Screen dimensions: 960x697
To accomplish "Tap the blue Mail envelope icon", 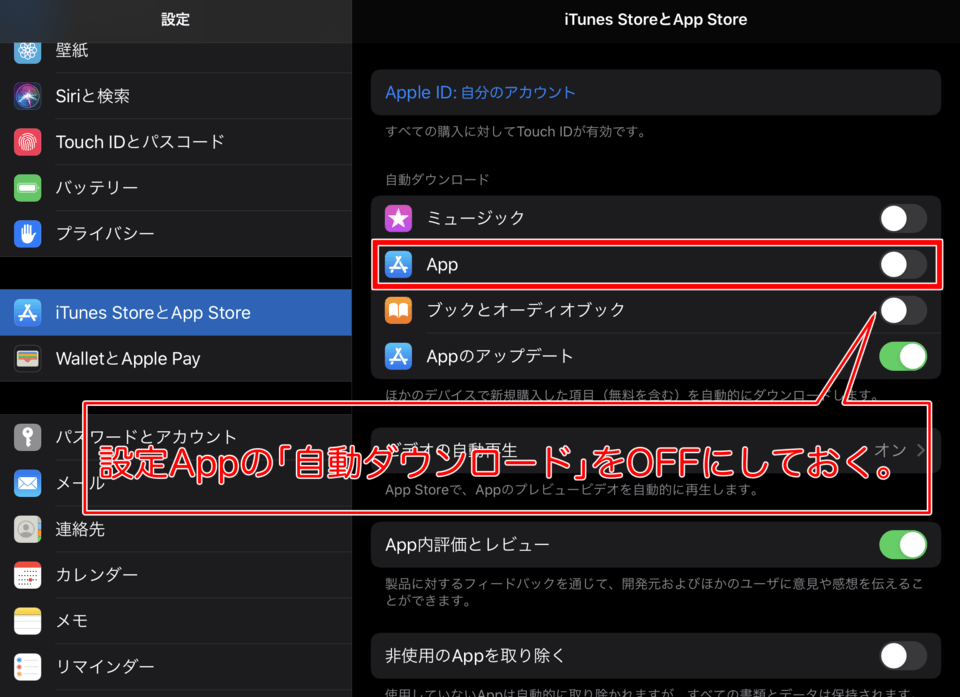I will [28, 483].
